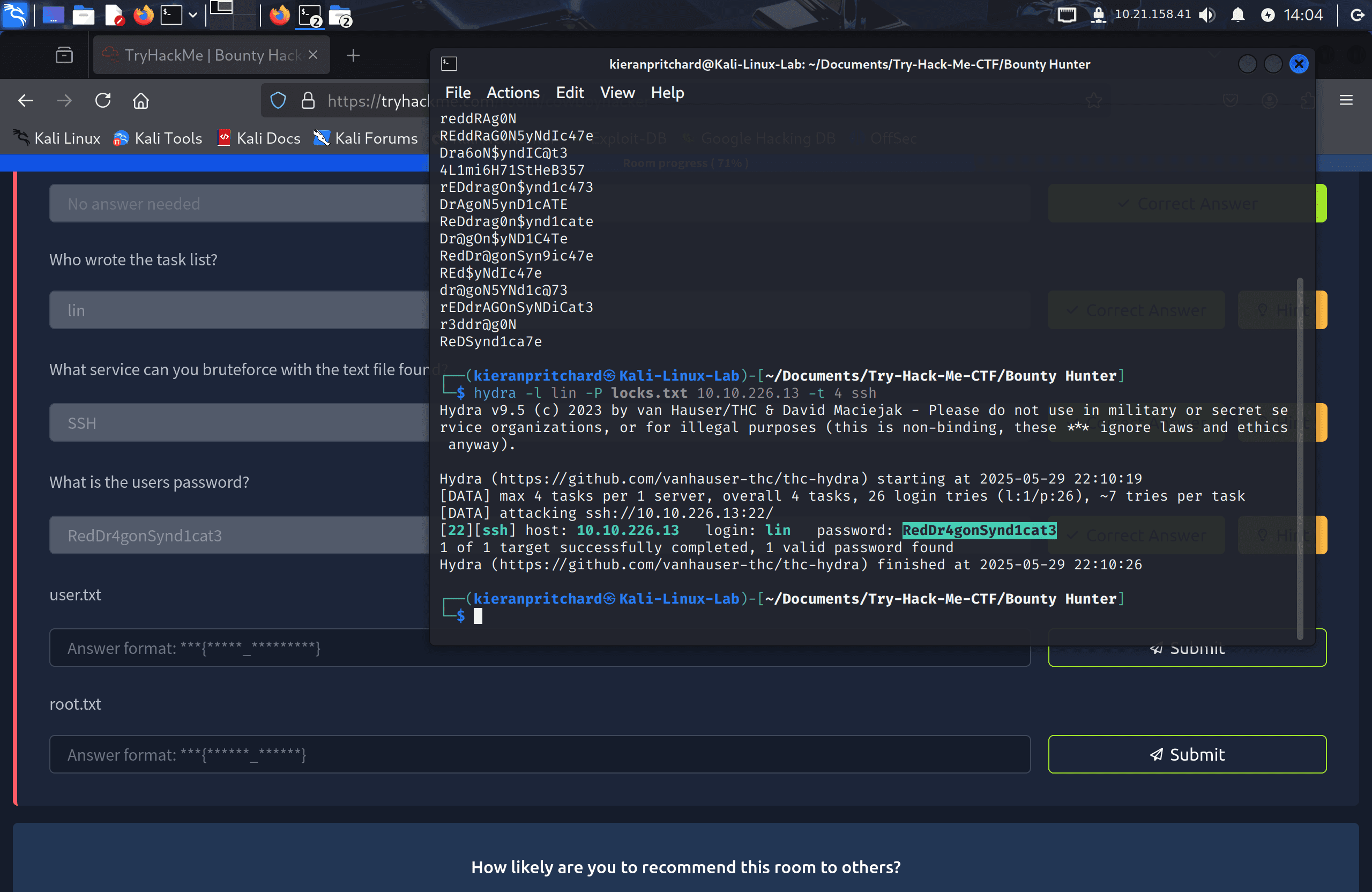Image resolution: width=1372 pixels, height=892 pixels.
Task: Click the 'lin' answer field
Action: point(239,310)
